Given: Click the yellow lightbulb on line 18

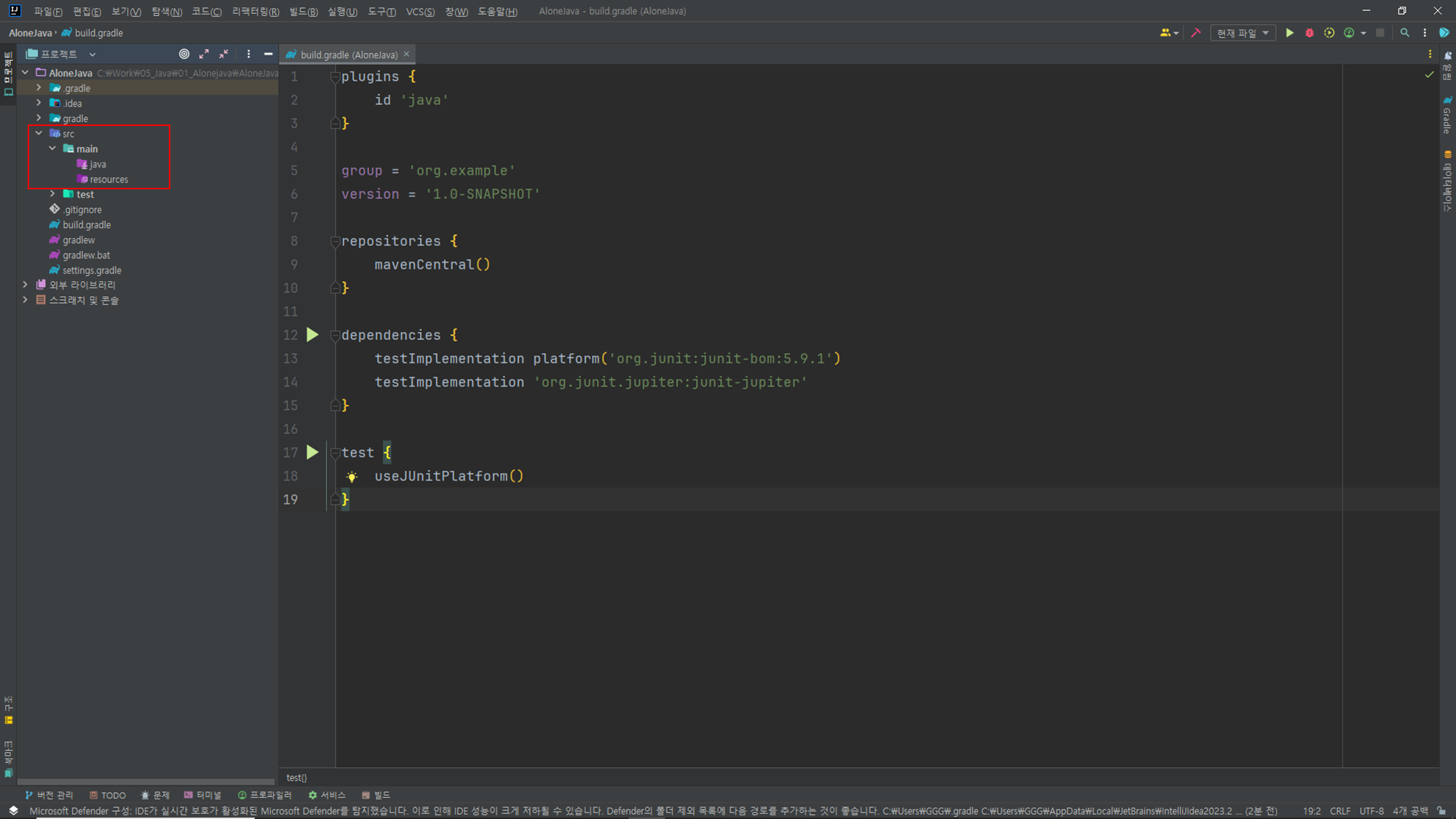Looking at the screenshot, I should [x=352, y=477].
